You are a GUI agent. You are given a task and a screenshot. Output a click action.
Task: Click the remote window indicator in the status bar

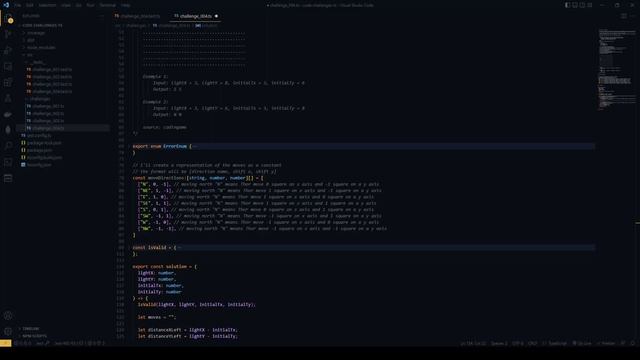click(x=5, y=343)
